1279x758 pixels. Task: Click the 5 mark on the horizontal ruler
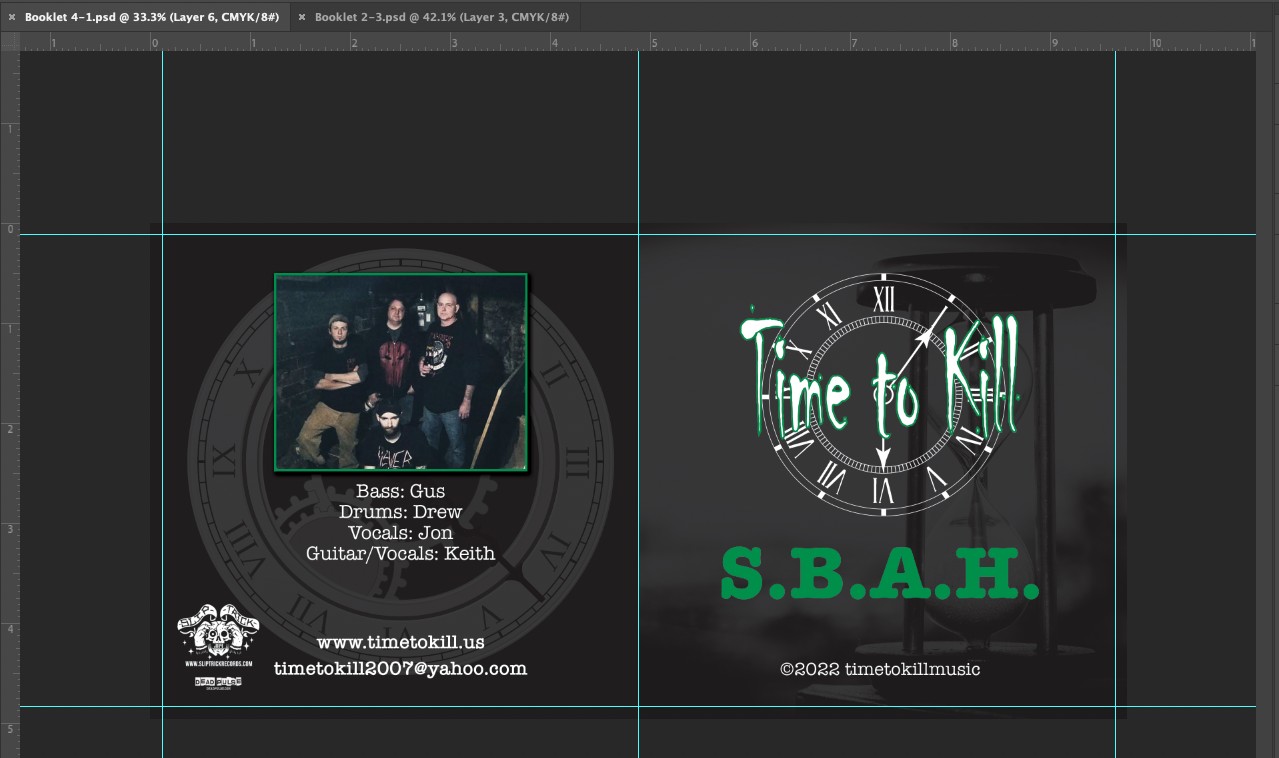(654, 43)
